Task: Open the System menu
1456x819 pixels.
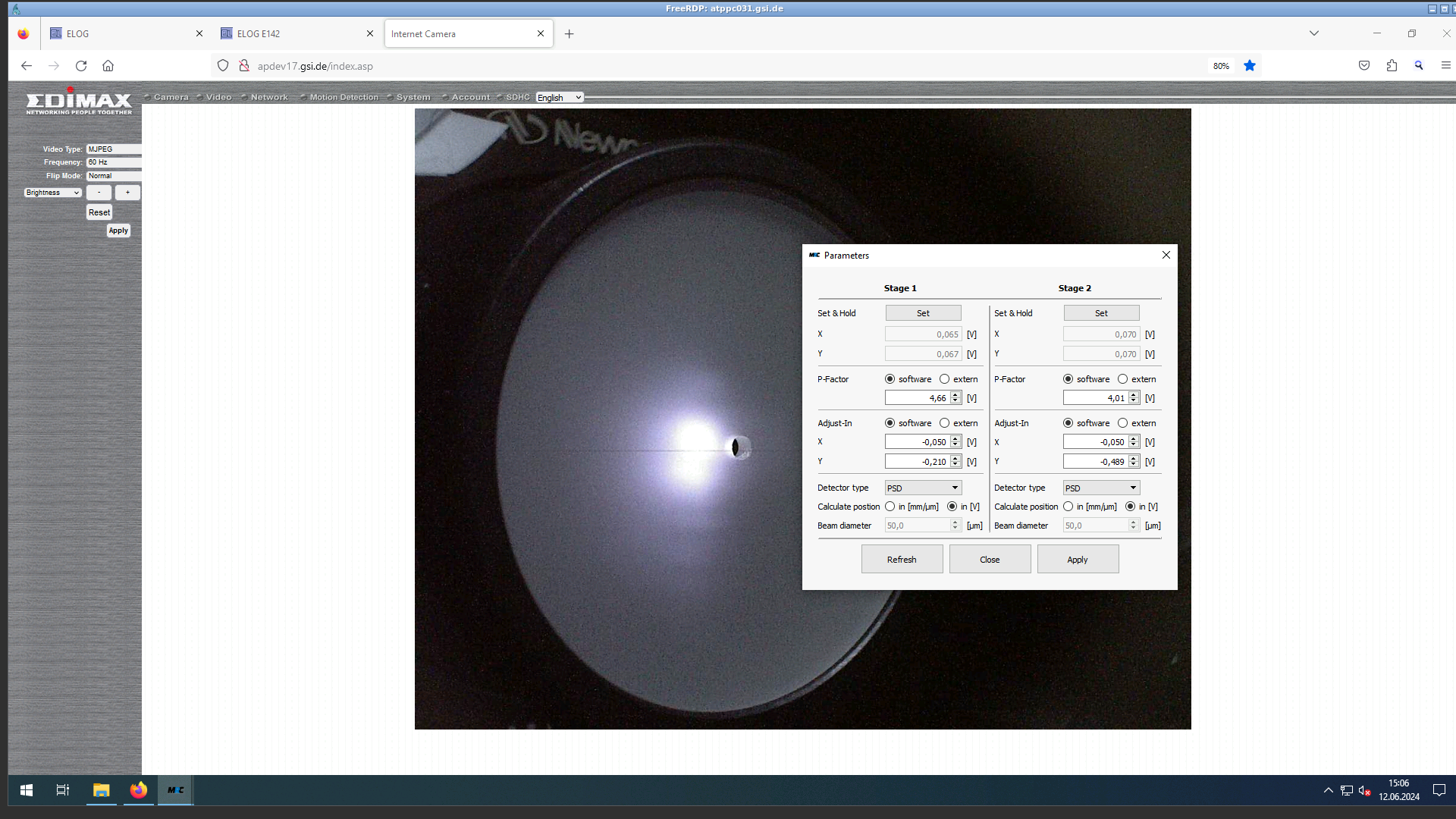Action: 413,97
